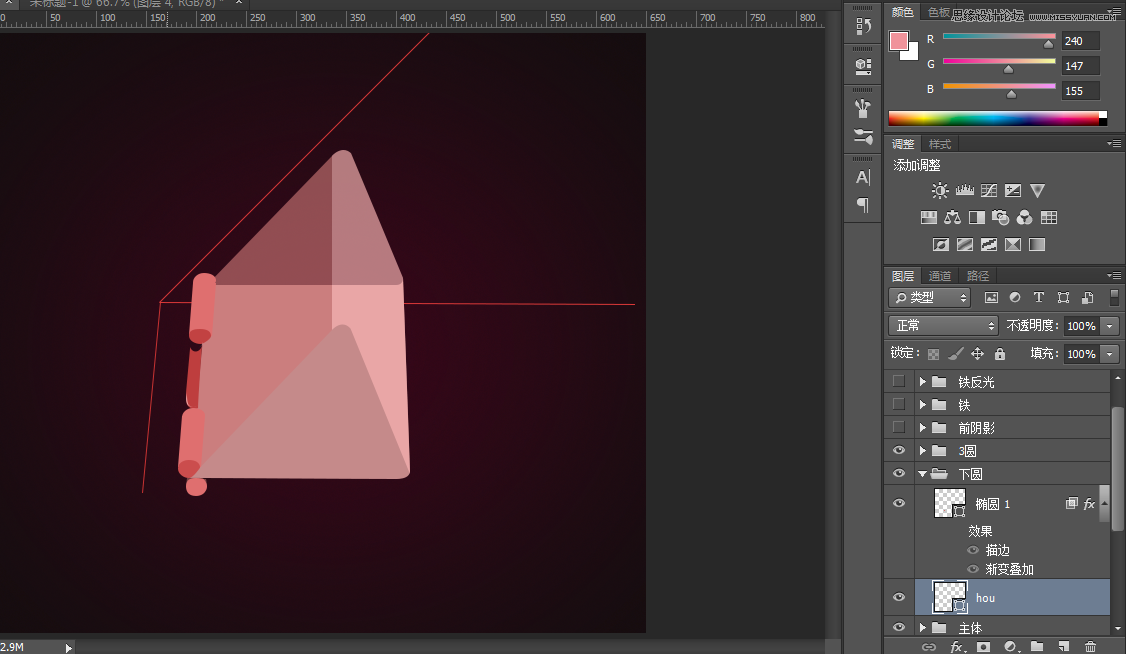Add a Channel Mixer adjustment
The height and width of the screenshot is (654, 1126).
(x=1025, y=217)
